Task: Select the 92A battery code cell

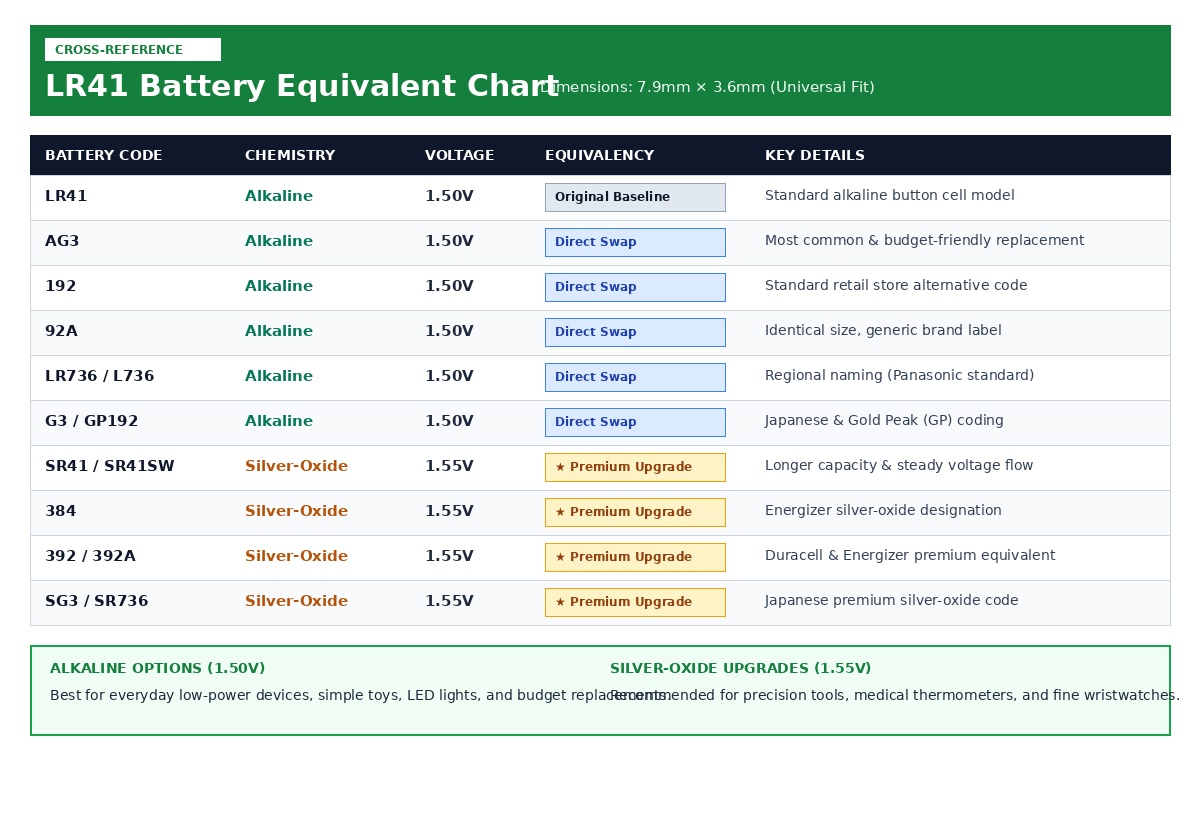Action: point(61,332)
